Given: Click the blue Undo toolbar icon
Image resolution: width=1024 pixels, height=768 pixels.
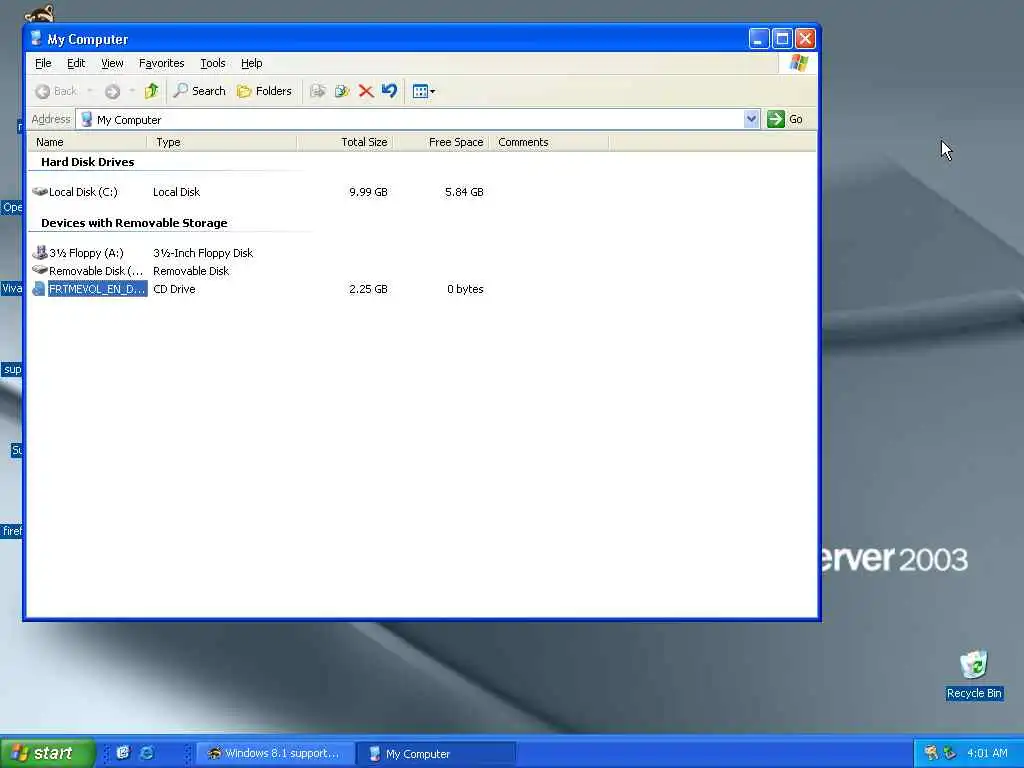Looking at the screenshot, I should (390, 91).
